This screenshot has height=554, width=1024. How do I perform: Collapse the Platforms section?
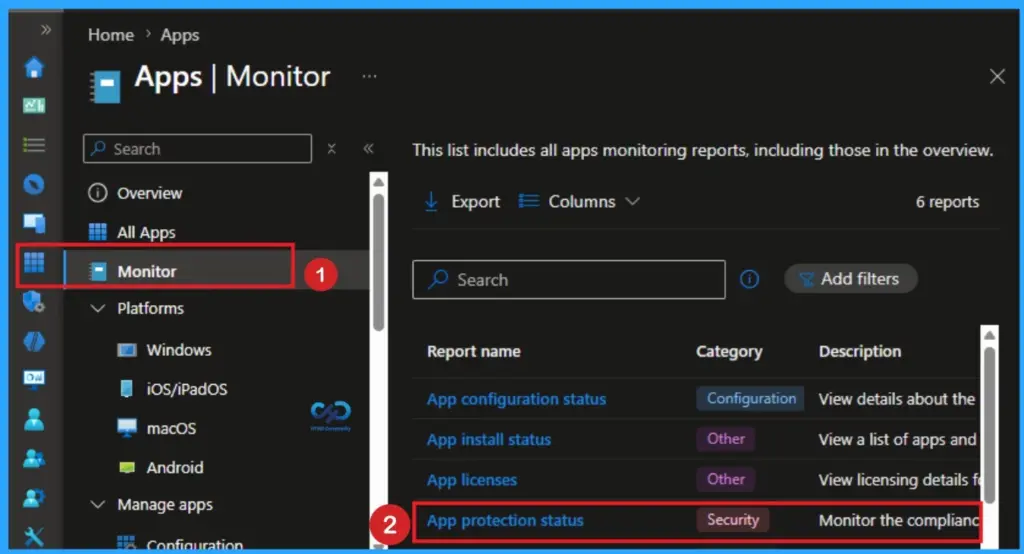(97, 308)
